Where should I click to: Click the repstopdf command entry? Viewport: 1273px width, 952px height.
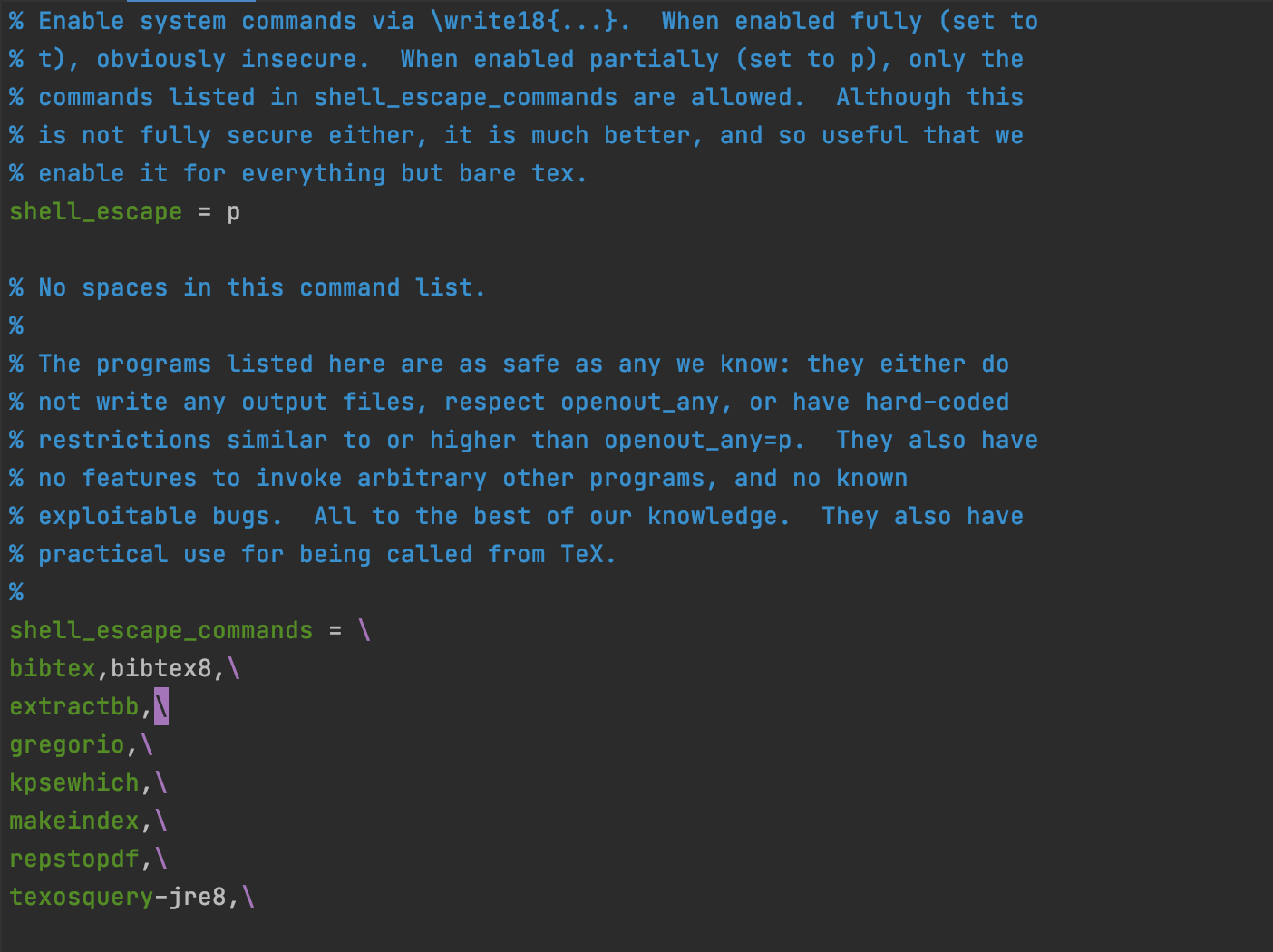click(73, 860)
